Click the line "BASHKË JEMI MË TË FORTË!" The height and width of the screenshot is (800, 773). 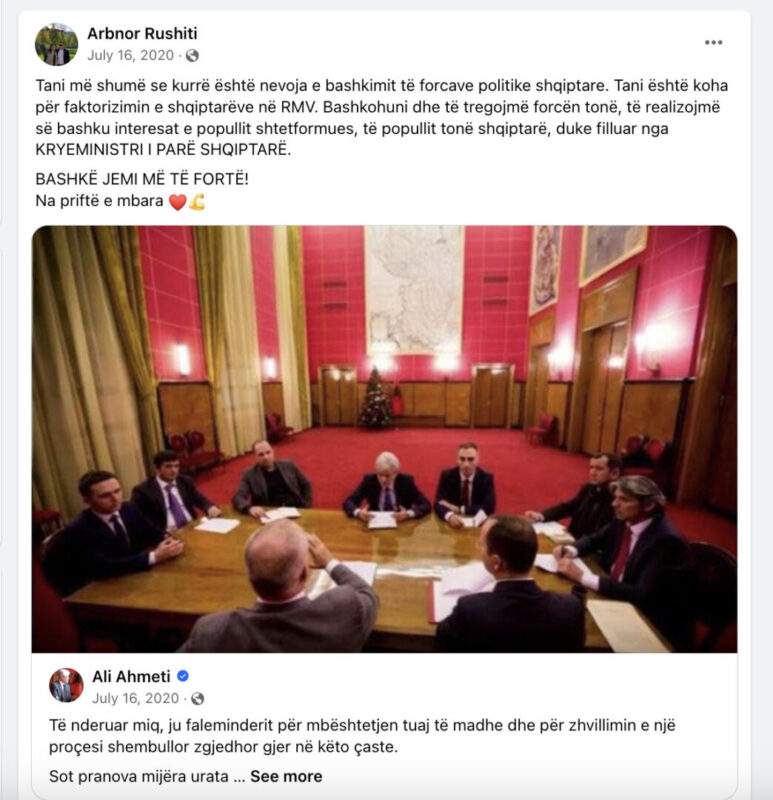(x=142, y=179)
